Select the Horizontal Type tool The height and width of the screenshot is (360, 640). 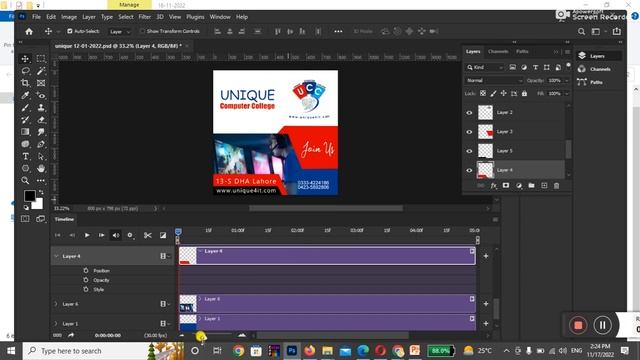25,156
